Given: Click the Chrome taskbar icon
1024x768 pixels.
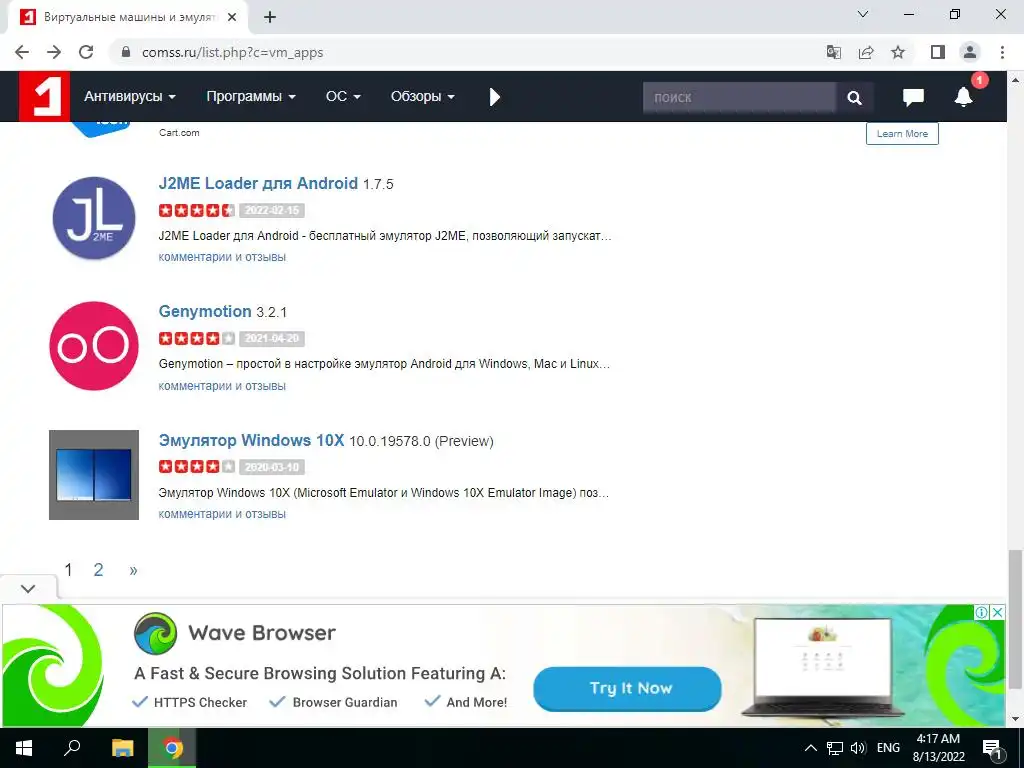Looking at the screenshot, I should 172,748.
